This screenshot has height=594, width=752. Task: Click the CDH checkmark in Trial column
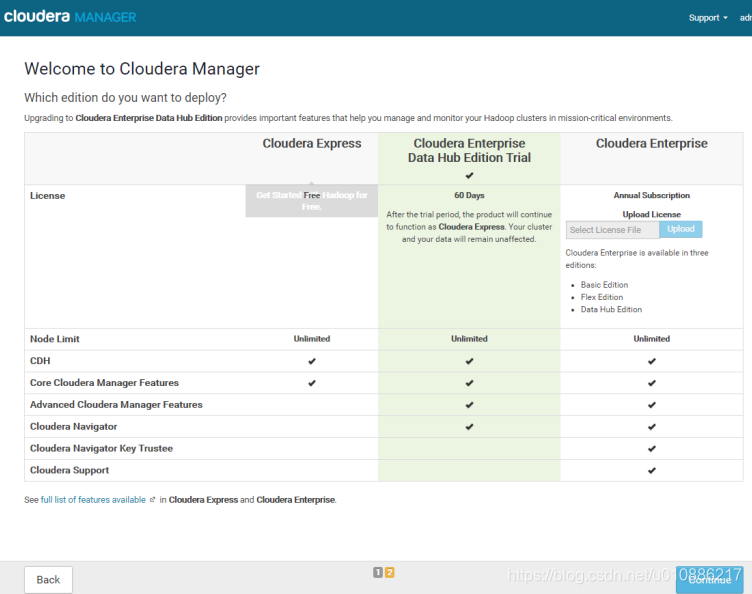pyautogui.click(x=469, y=361)
